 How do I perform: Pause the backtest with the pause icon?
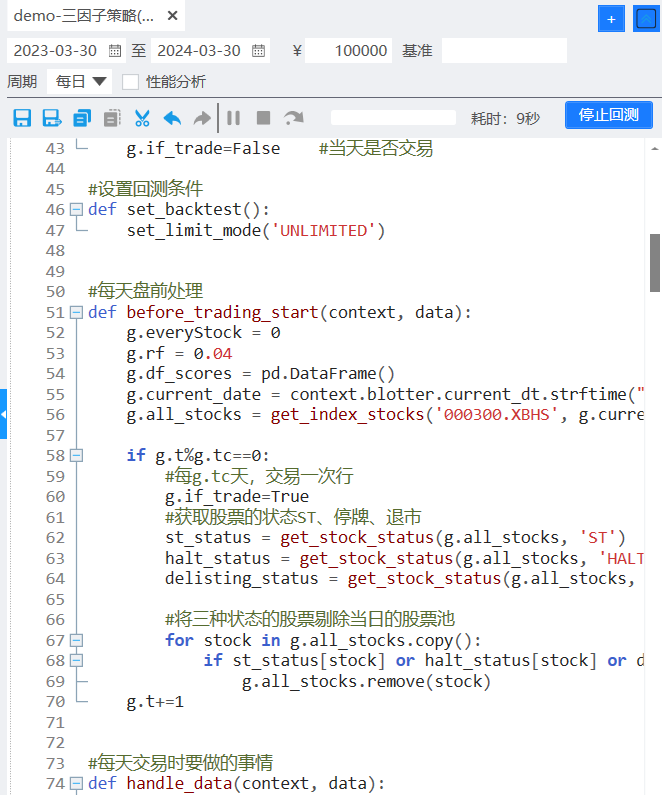(233, 118)
